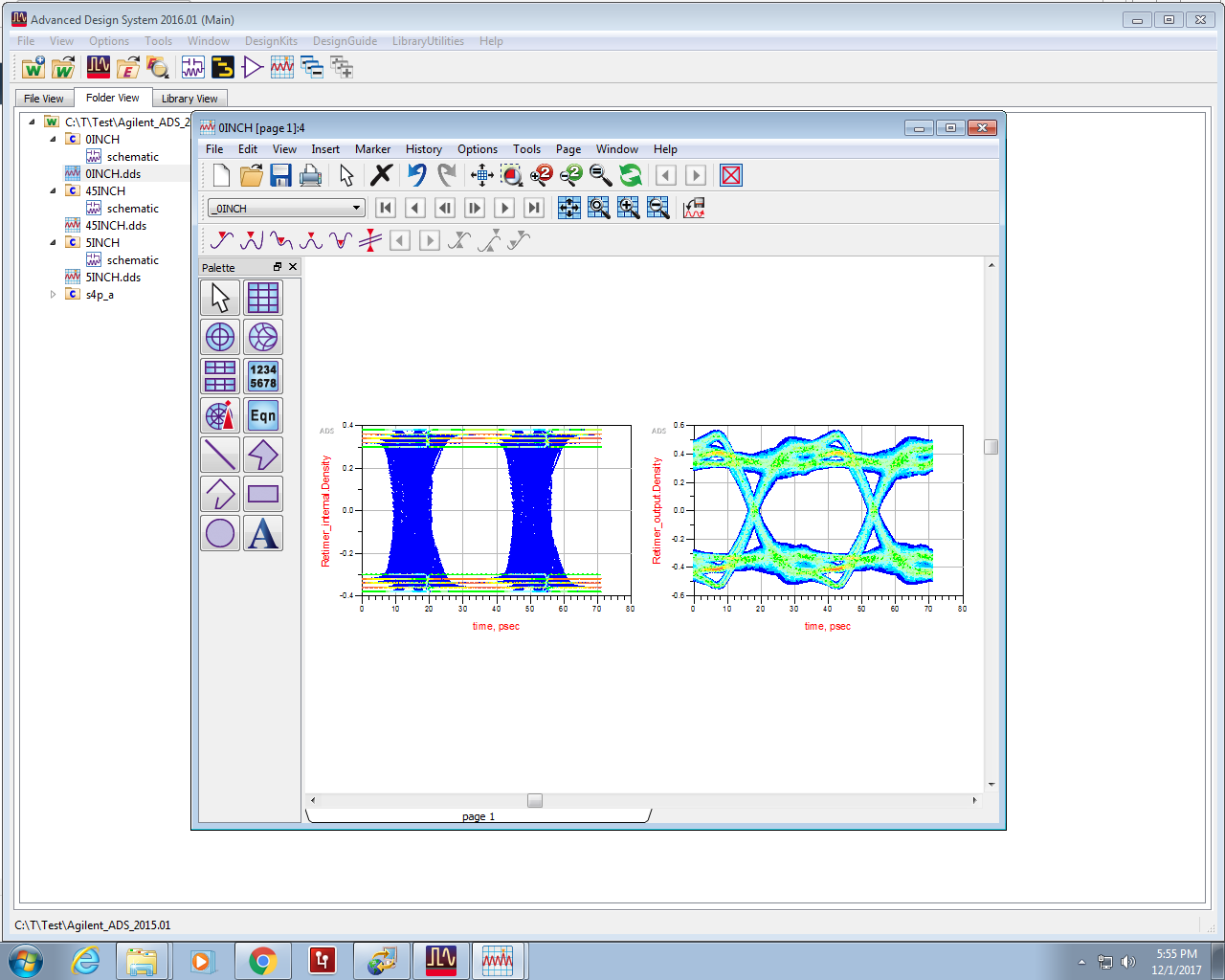Select the circle drawing tool in palette

(220, 533)
